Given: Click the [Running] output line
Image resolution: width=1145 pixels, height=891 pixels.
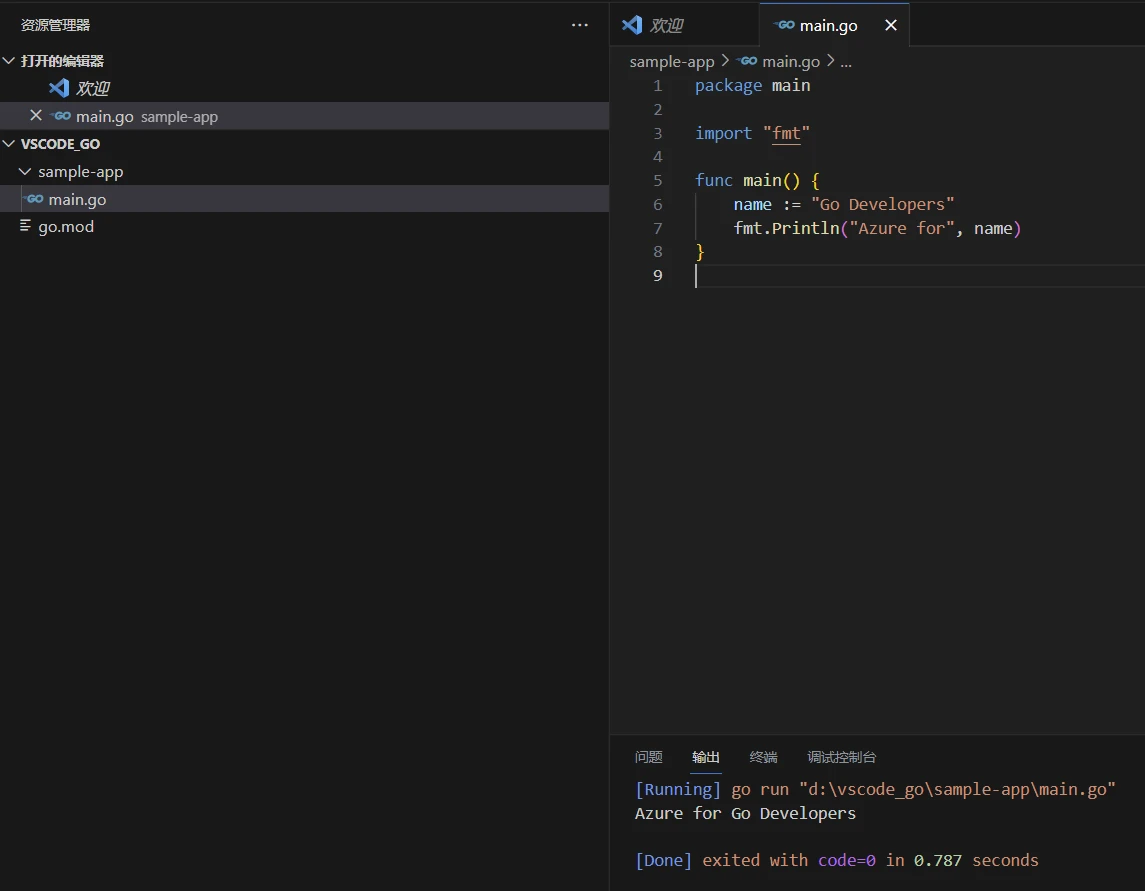Looking at the screenshot, I should tap(875, 789).
